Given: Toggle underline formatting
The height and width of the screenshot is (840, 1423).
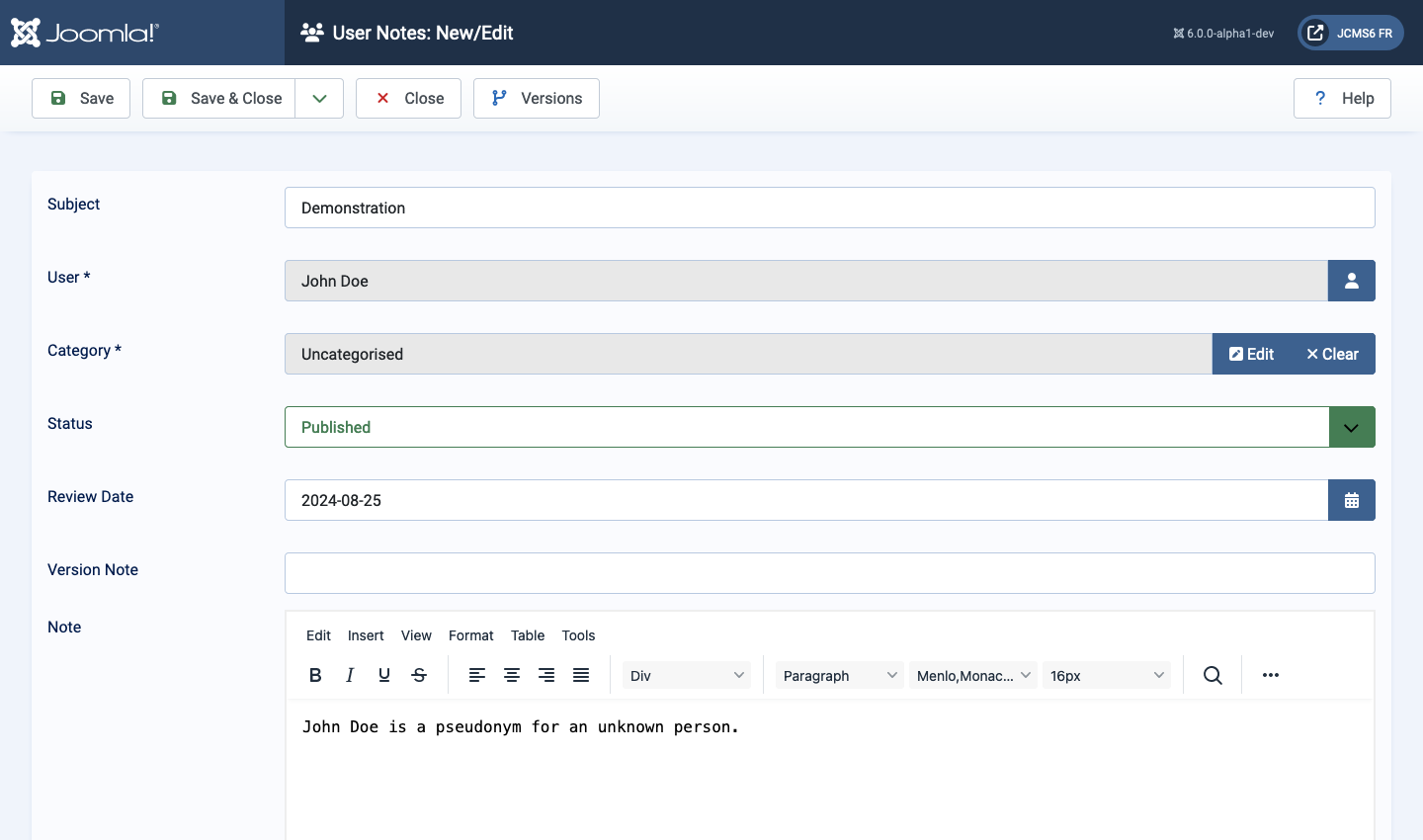Looking at the screenshot, I should pos(384,675).
